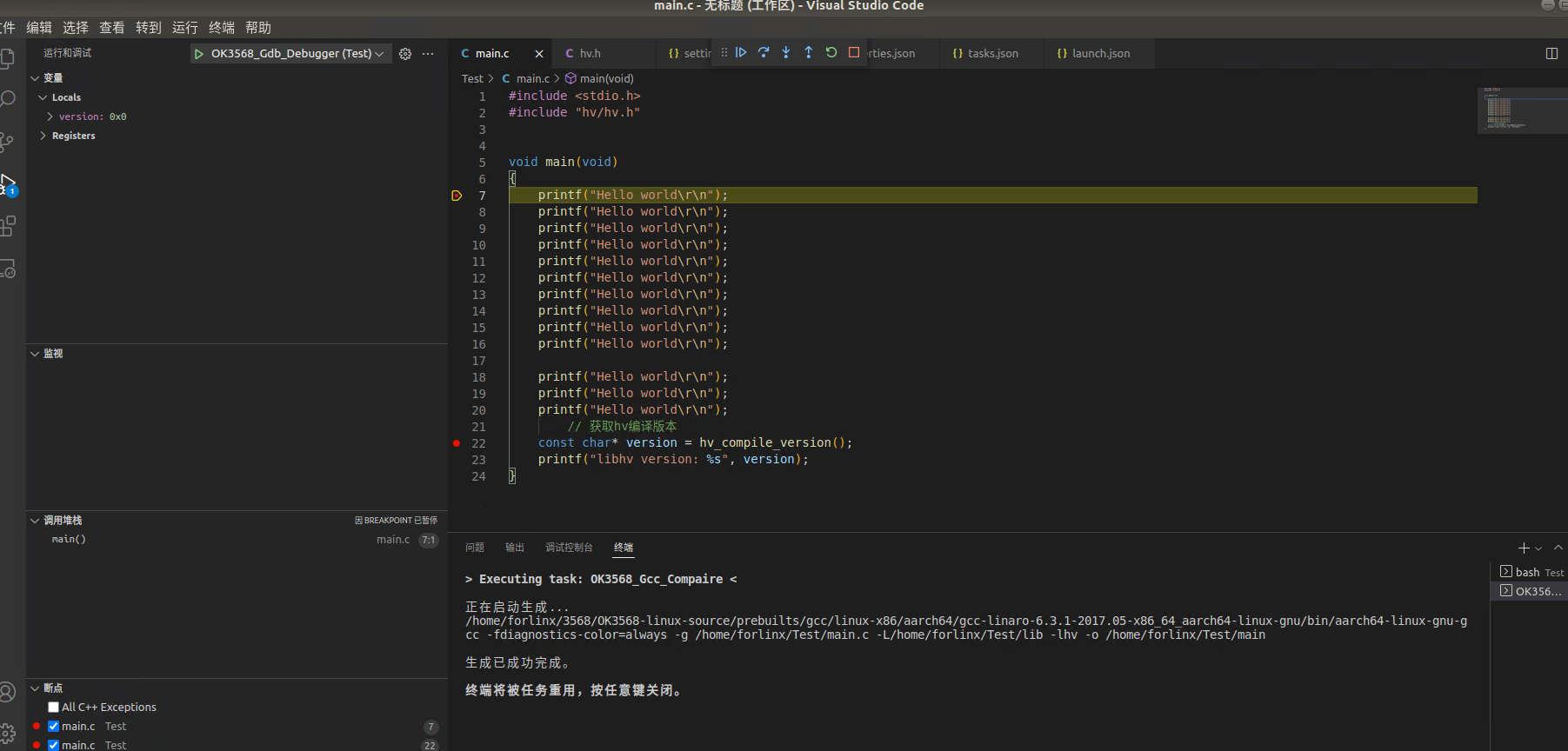Switch to the 问题 problems panel tab
1568x751 pixels.
pos(475,548)
